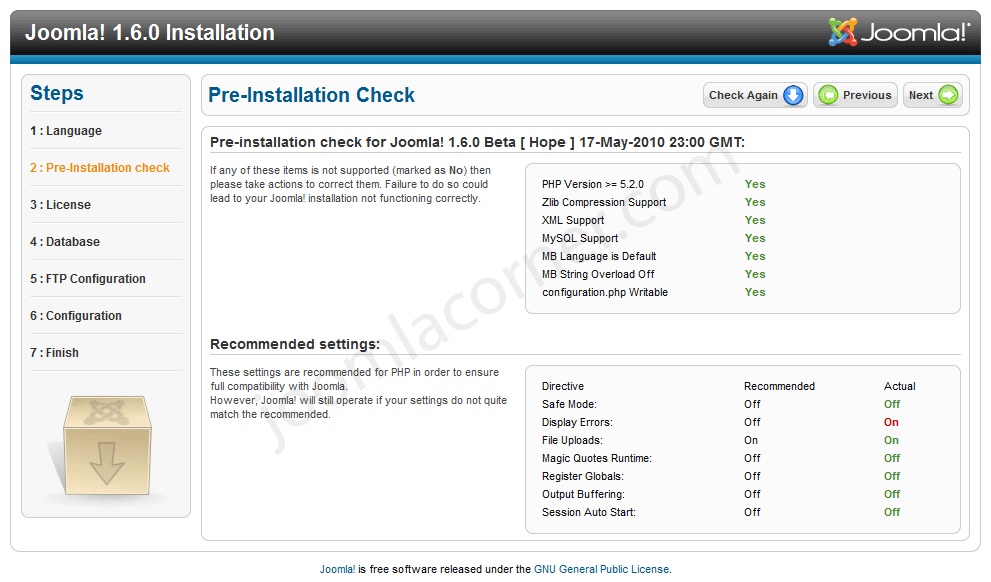Click the 'Magic Quotes Runtime:' directive label
This screenshot has width=991, height=582.
(x=597, y=458)
